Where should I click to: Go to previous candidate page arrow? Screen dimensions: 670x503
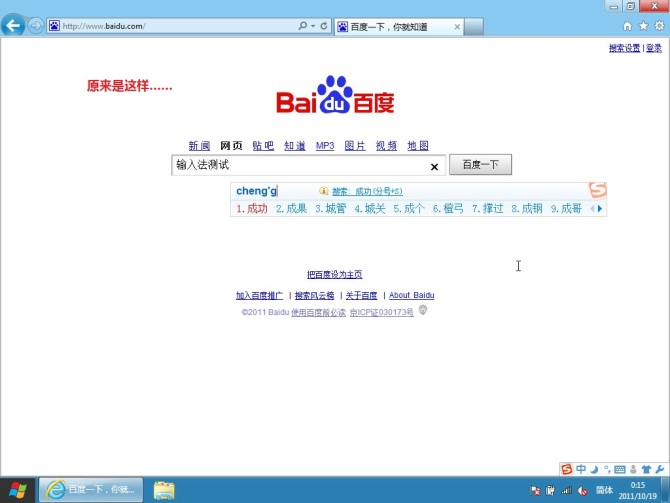point(593,209)
